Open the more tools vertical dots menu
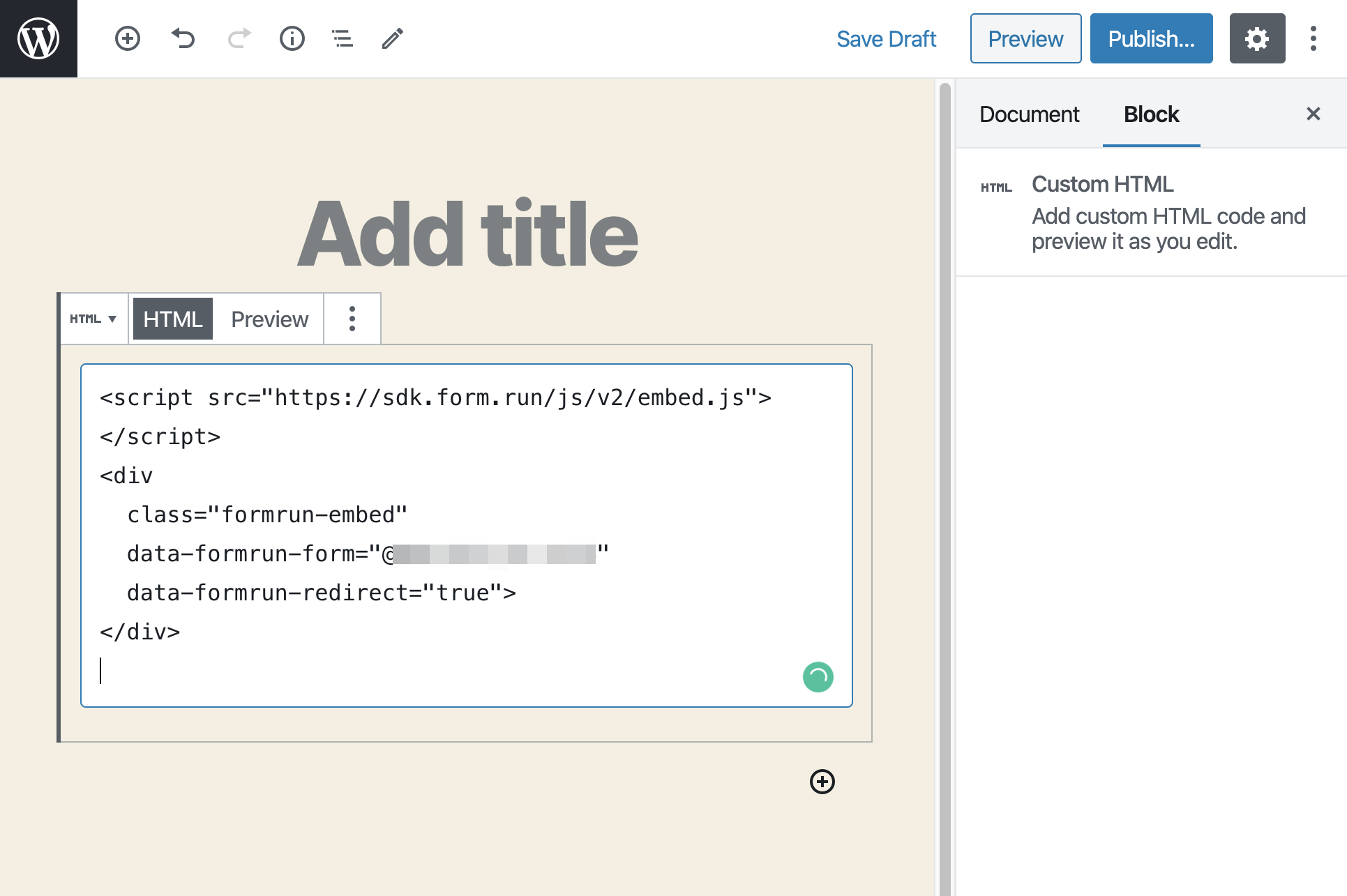The image size is (1347, 896). tap(1314, 38)
